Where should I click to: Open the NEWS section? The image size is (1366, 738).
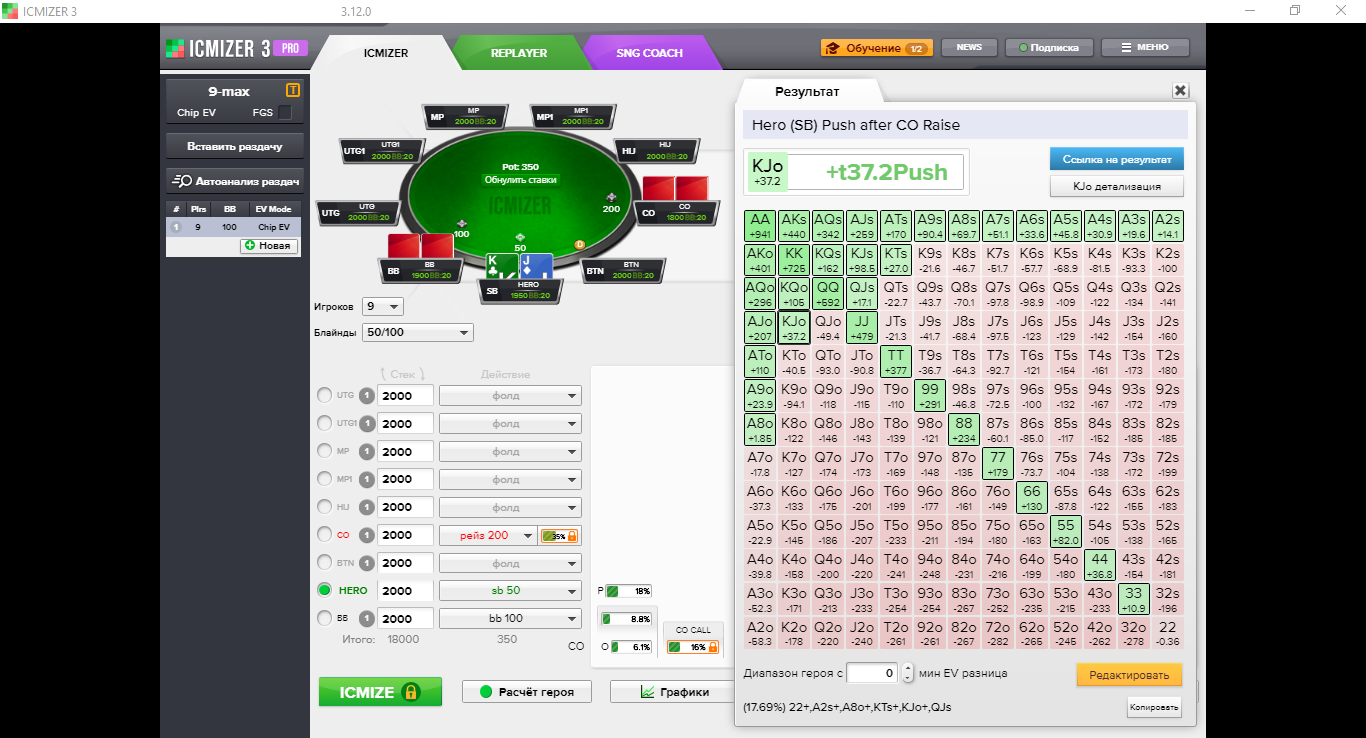[969, 47]
